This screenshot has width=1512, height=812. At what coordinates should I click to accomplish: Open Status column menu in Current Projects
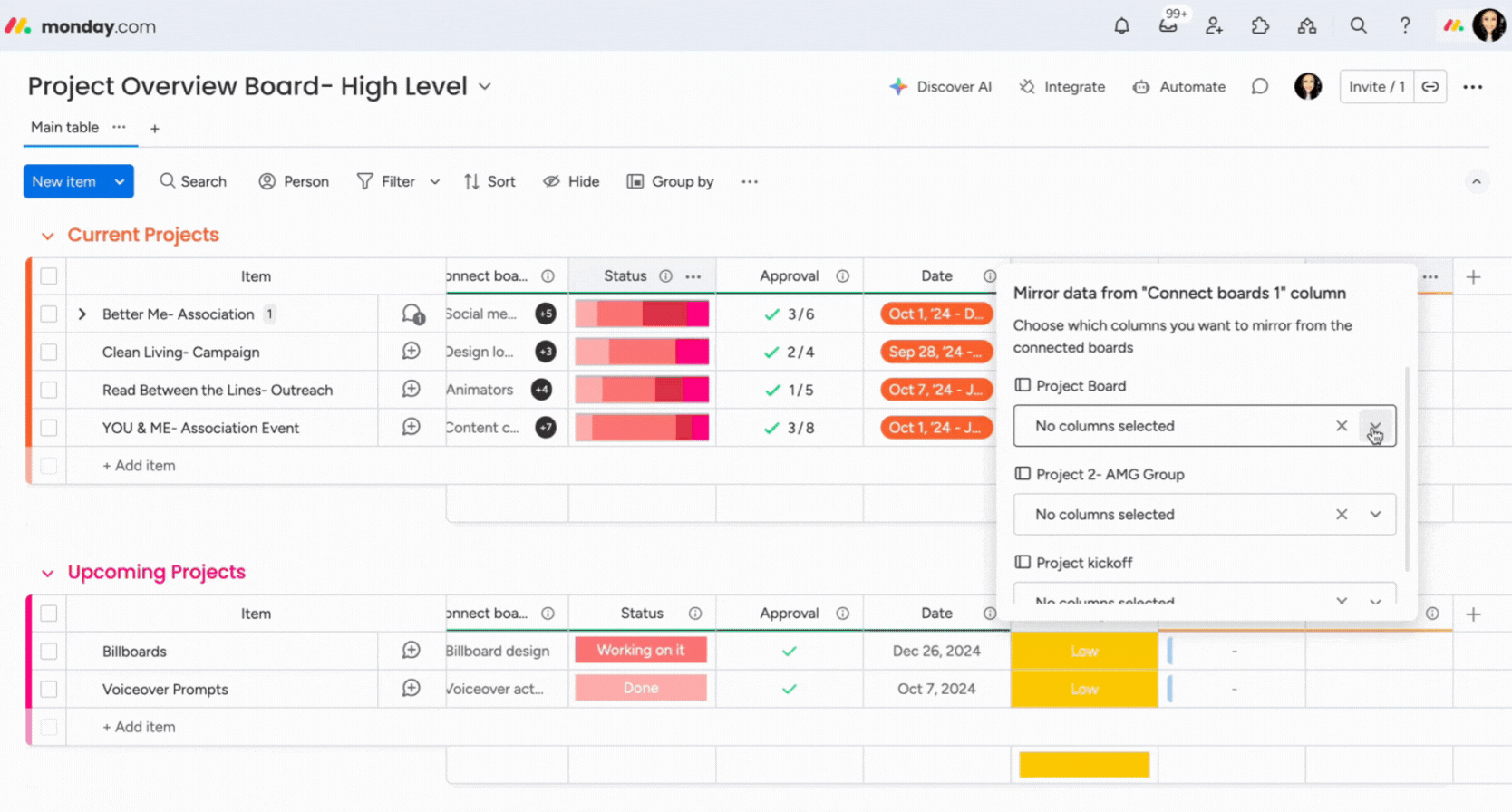tap(693, 276)
